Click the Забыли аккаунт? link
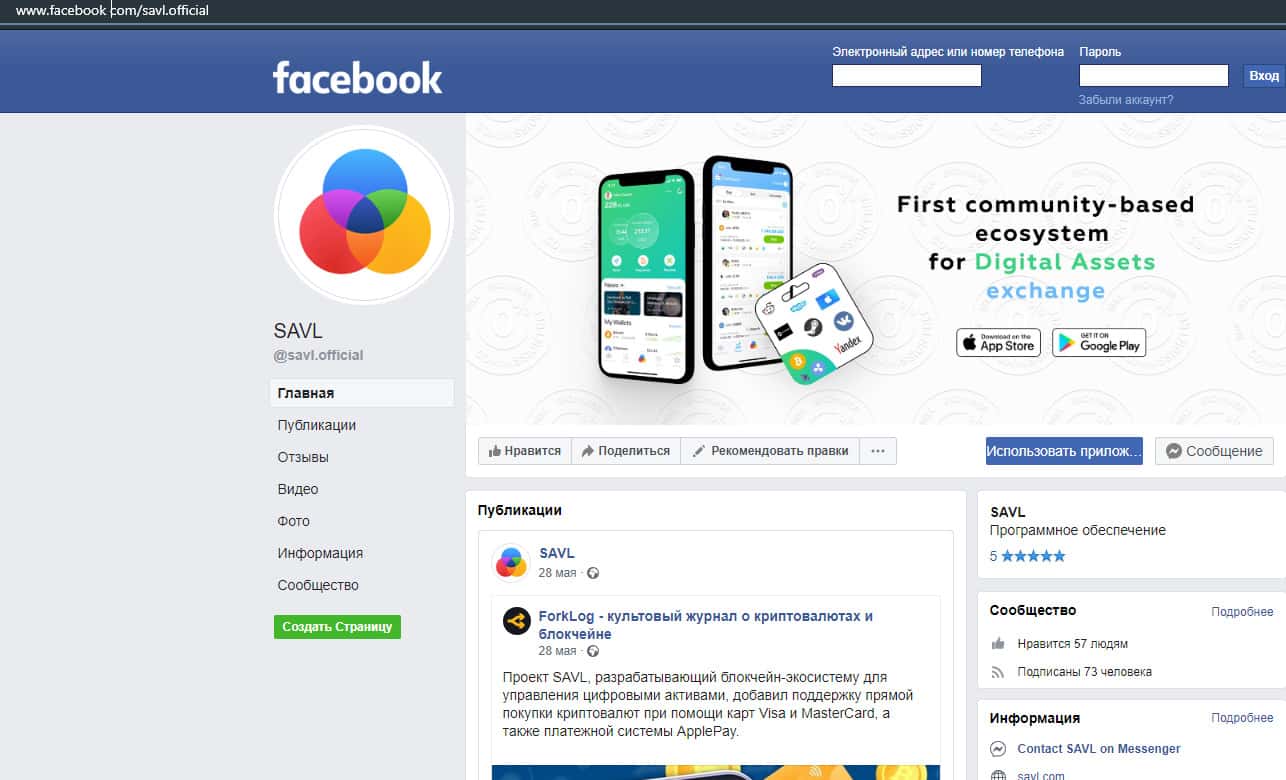The image size is (1286, 780). pyautogui.click(x=1126, y=100)
